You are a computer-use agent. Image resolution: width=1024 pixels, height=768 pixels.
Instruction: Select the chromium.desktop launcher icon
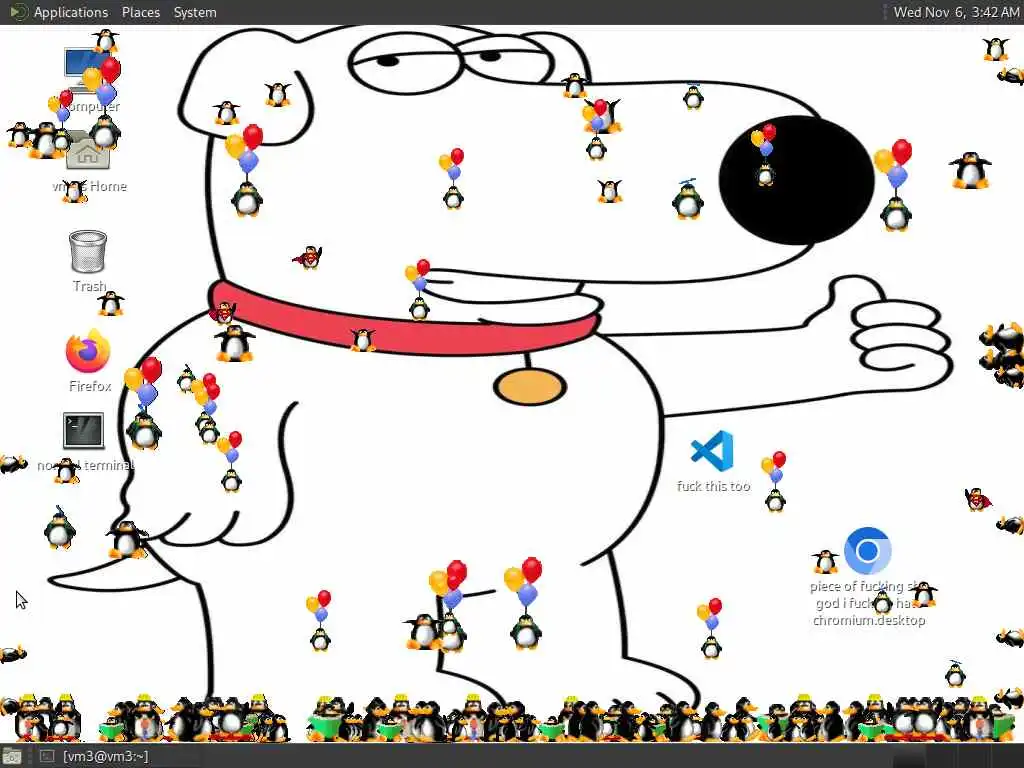click(x=868, y=551)
